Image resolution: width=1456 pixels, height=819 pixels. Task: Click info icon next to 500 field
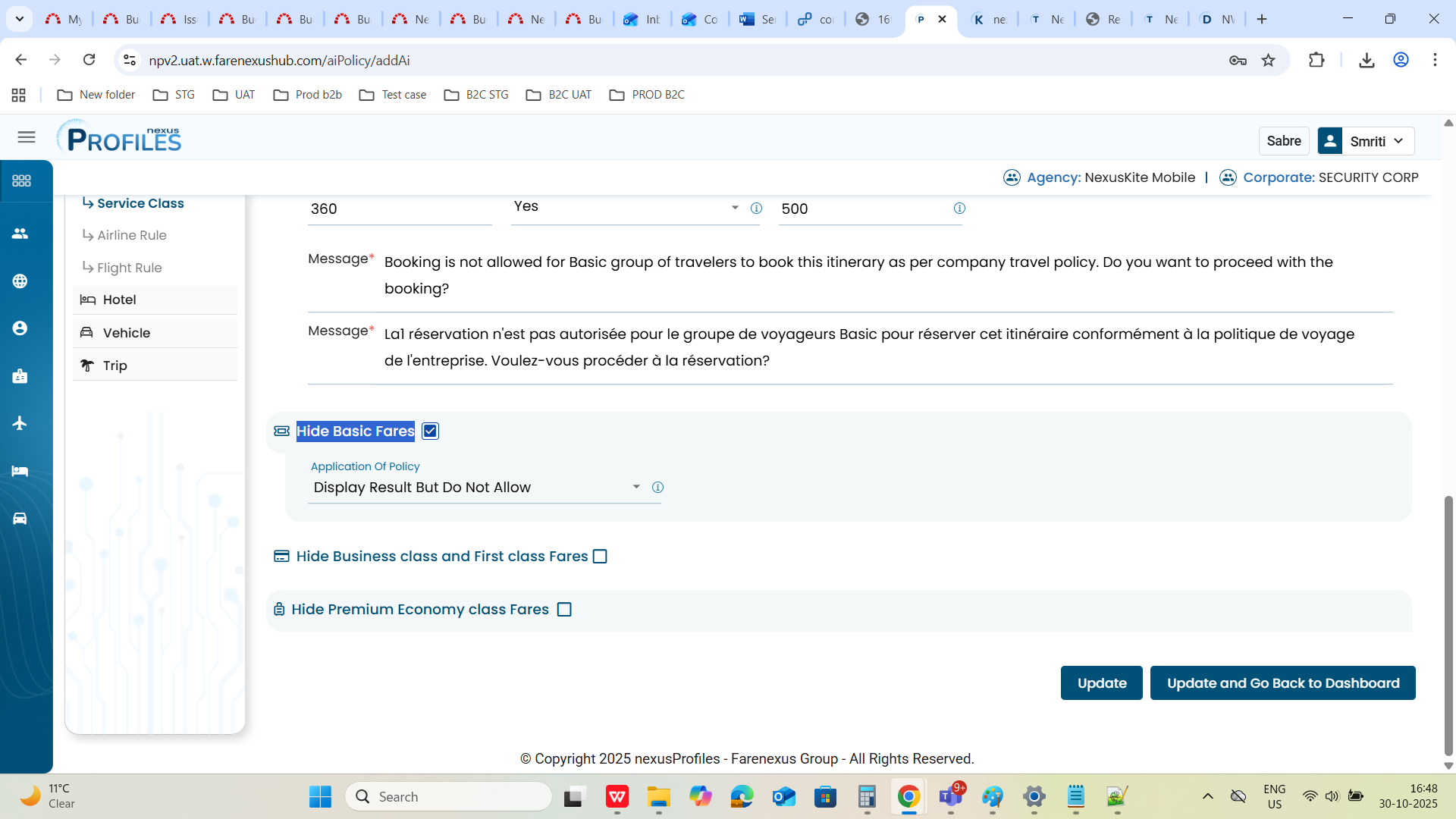[x=959, y=209]
